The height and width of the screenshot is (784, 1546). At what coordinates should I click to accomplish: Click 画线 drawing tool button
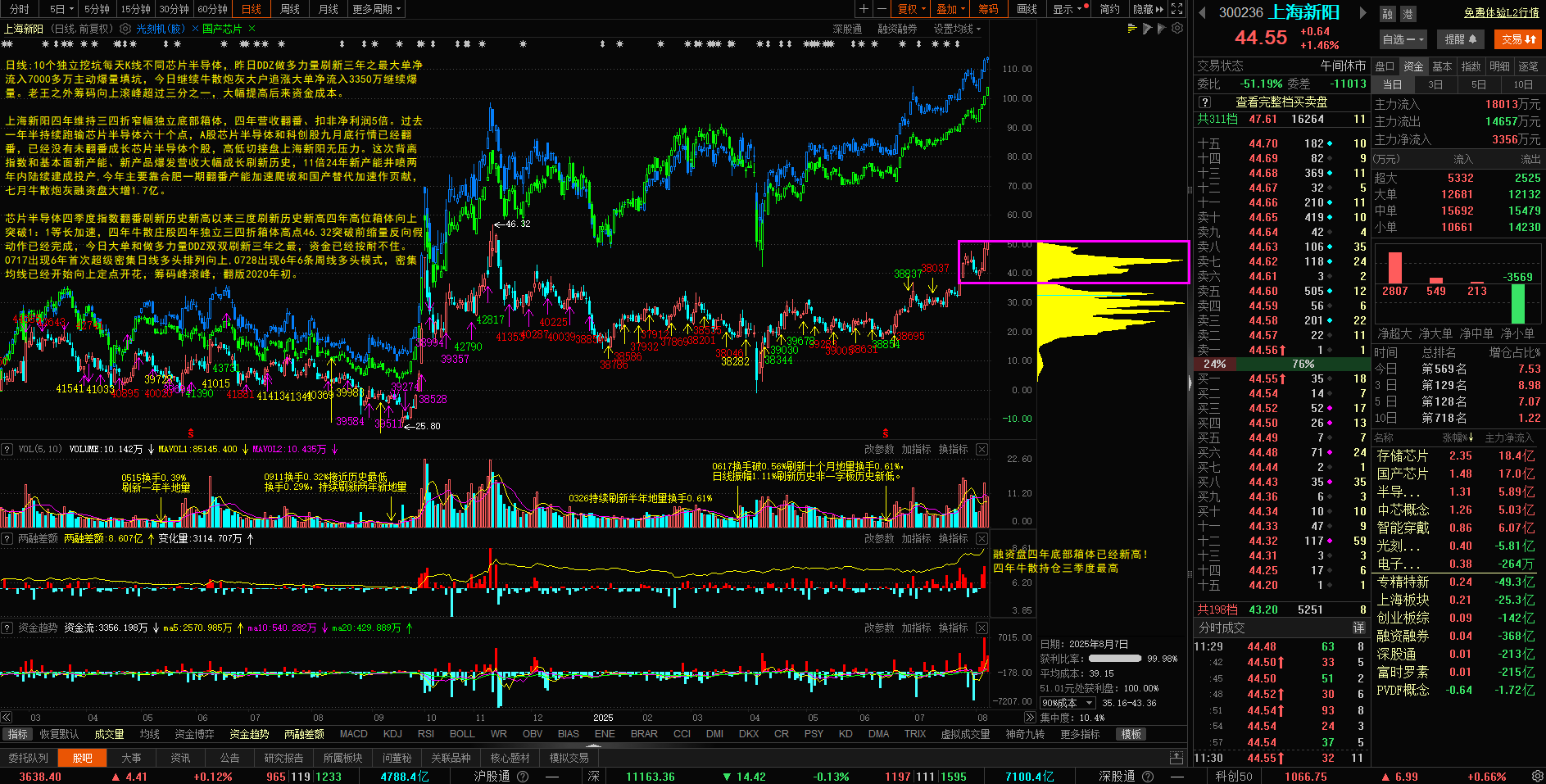point(1027,9)
